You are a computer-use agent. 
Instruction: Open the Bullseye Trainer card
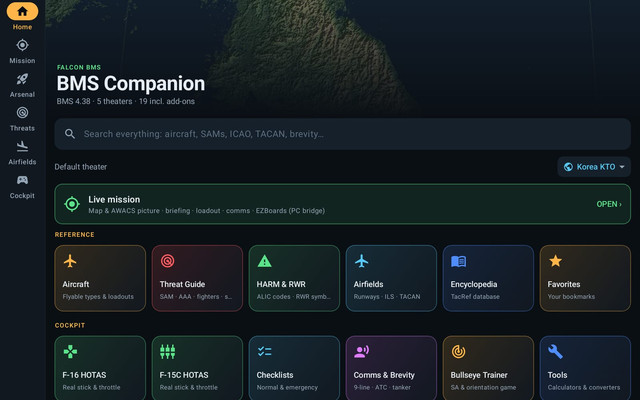pos(488,368)
